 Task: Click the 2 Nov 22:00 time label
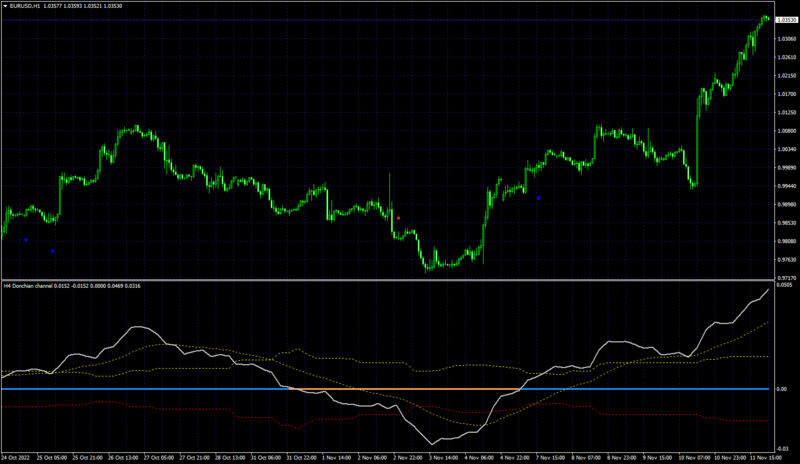click(x=408, y=458)
